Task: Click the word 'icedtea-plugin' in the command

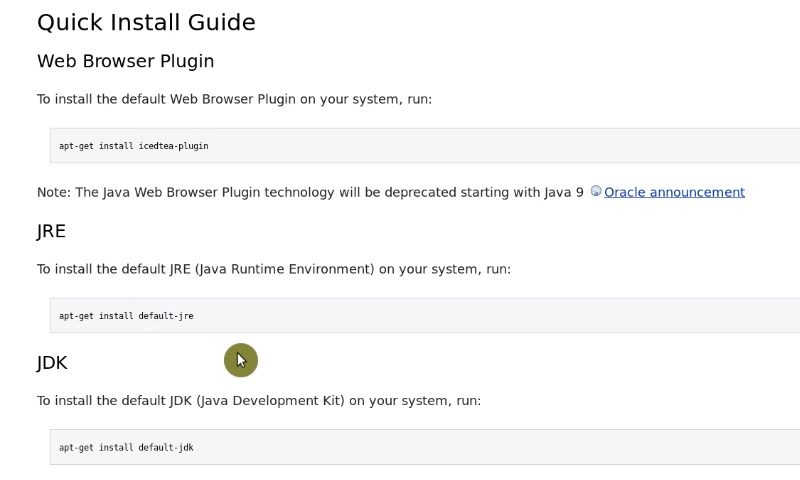Action: (x=173, y=146)
